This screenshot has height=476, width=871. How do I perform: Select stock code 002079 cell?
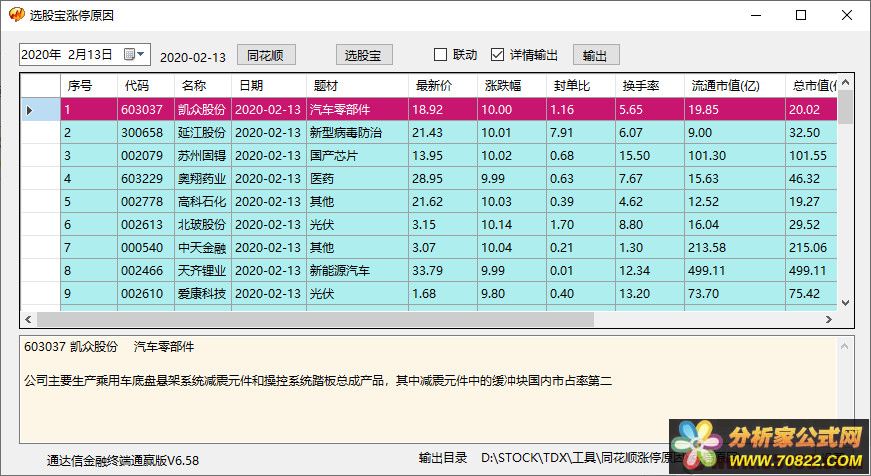point(146,156)
